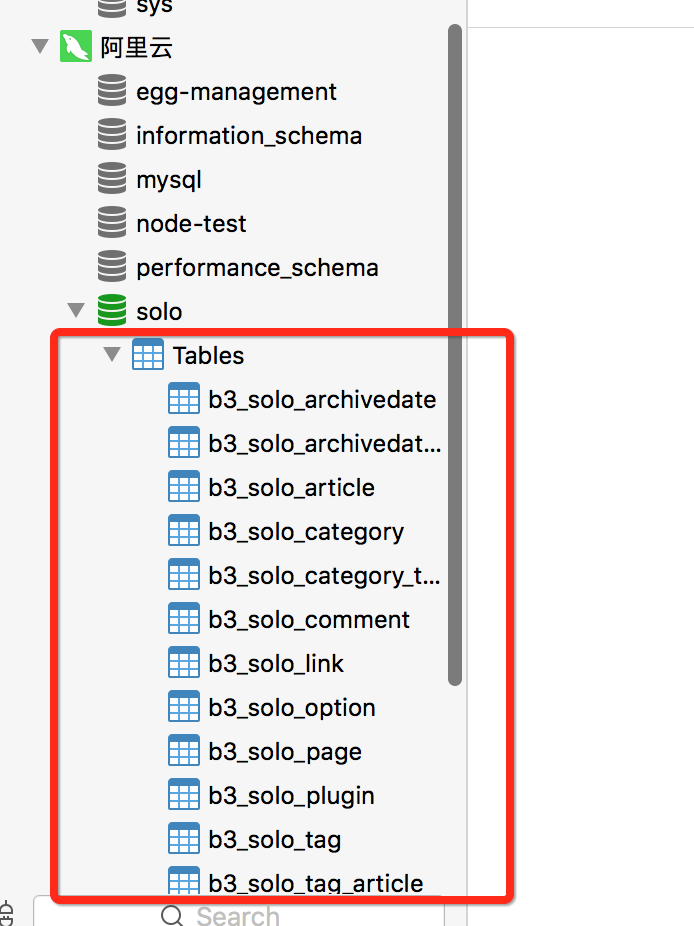Viewport: 694px width, 926px height.
Task: Select the b3_solo_category table
Action: click(x=306, y=532)
